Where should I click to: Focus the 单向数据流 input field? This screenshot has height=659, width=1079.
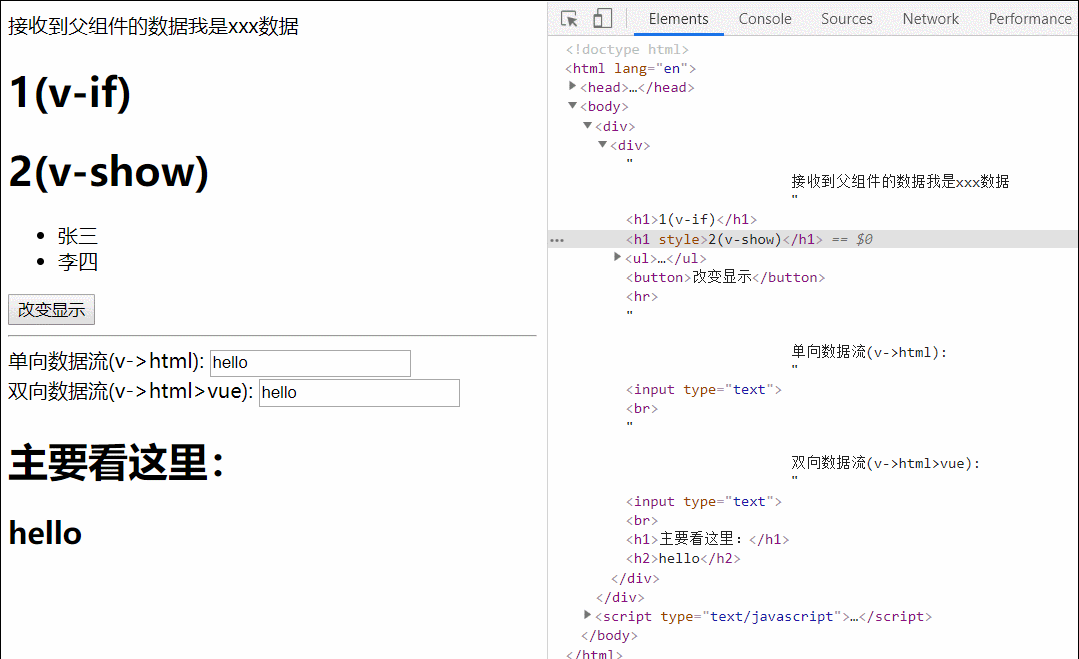(310, 363)
